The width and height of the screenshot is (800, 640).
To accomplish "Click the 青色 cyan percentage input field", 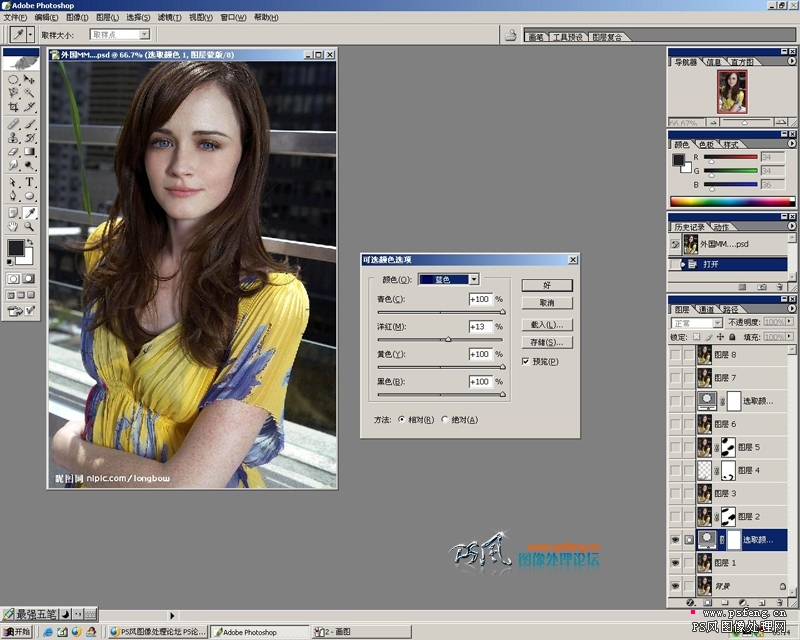I will 480,299.
